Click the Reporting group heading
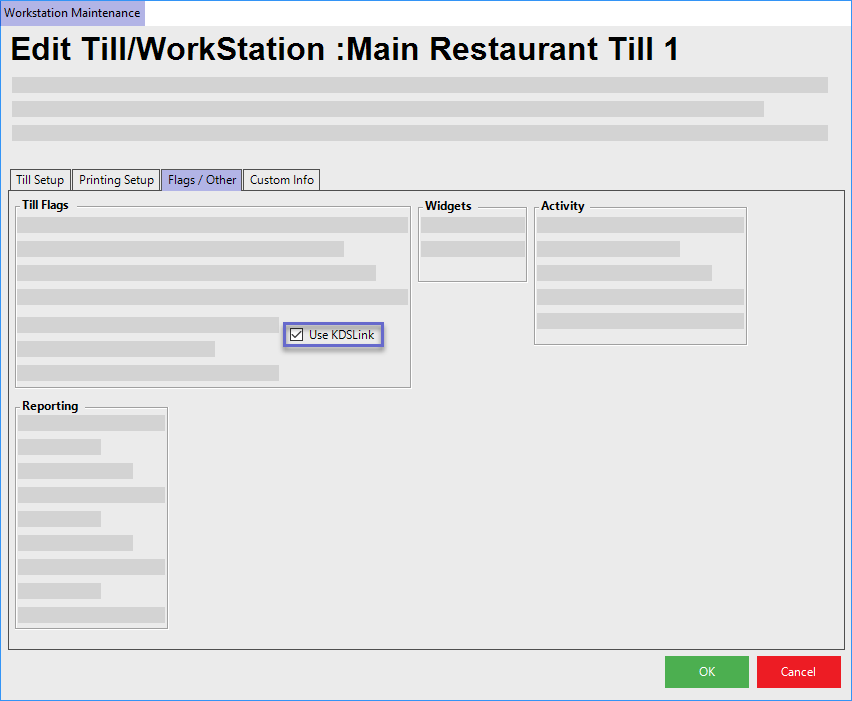The width and height of the screenshot is (852, 701). click(x=50, y=406)
